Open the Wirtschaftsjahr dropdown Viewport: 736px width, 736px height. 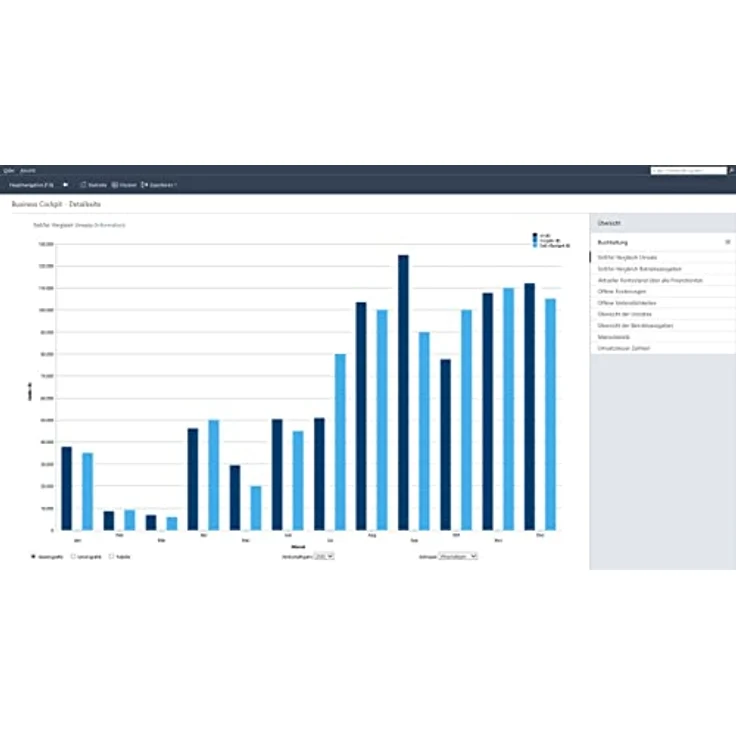324,556
